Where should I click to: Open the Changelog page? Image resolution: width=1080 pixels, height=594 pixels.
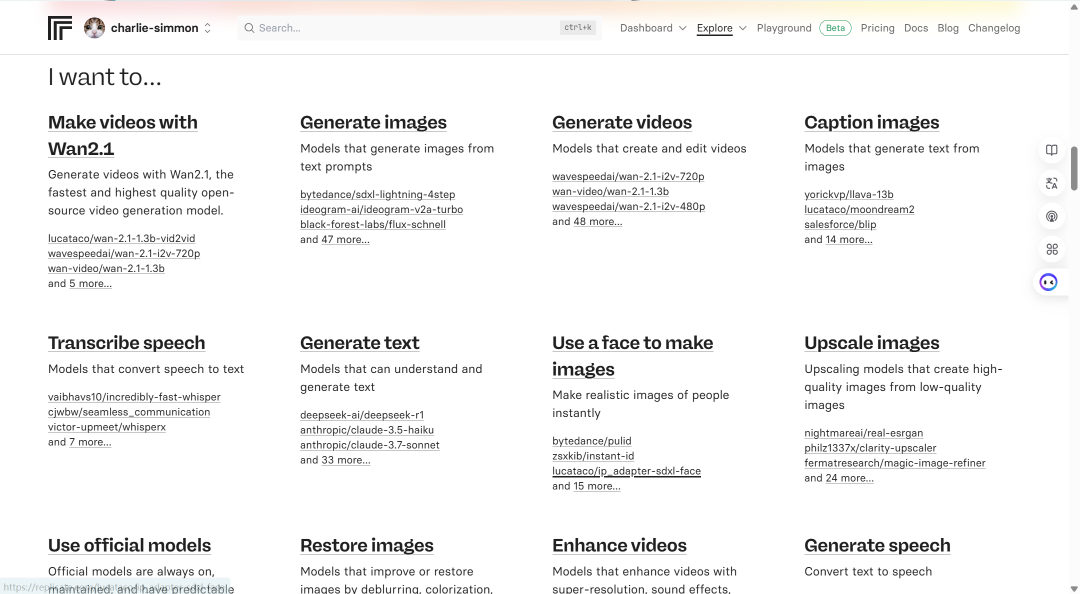point(994,28)
